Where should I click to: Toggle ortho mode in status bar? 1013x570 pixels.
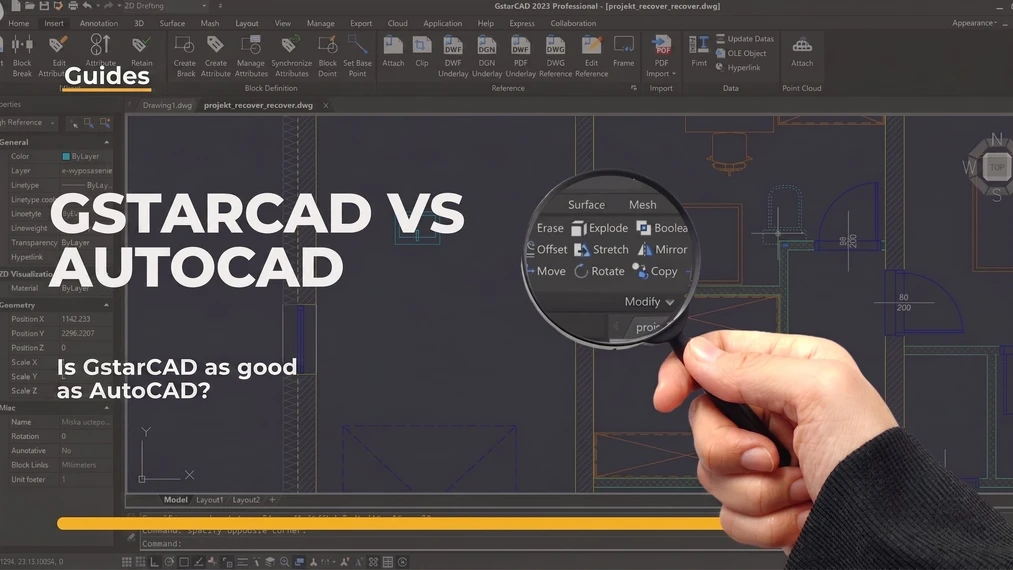[154, 562]
